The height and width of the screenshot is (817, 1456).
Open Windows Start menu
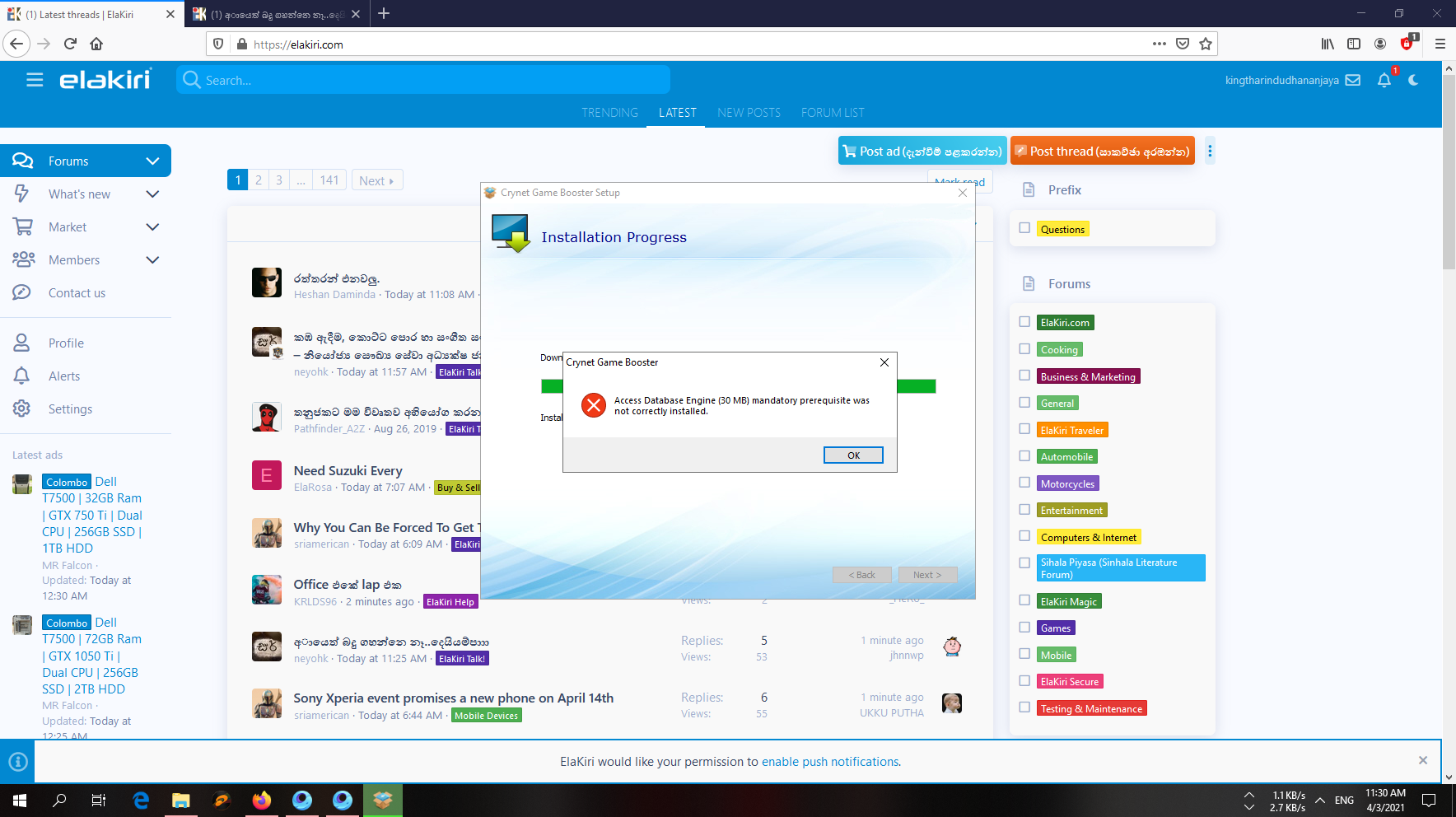coord(20,800)
